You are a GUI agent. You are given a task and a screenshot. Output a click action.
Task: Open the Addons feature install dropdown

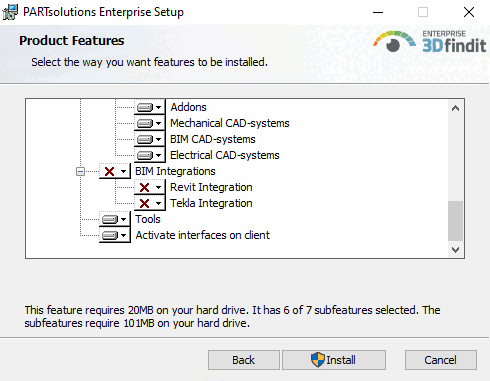(149, 107)
